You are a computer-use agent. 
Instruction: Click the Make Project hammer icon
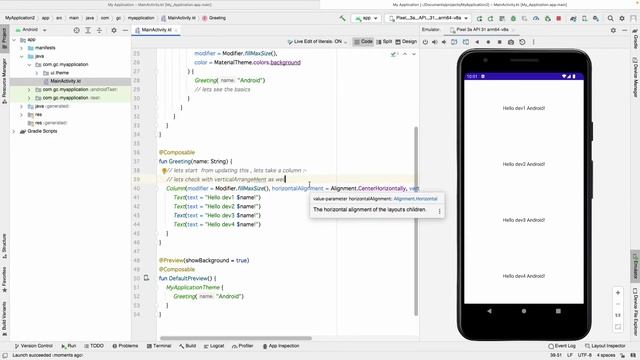342,18
